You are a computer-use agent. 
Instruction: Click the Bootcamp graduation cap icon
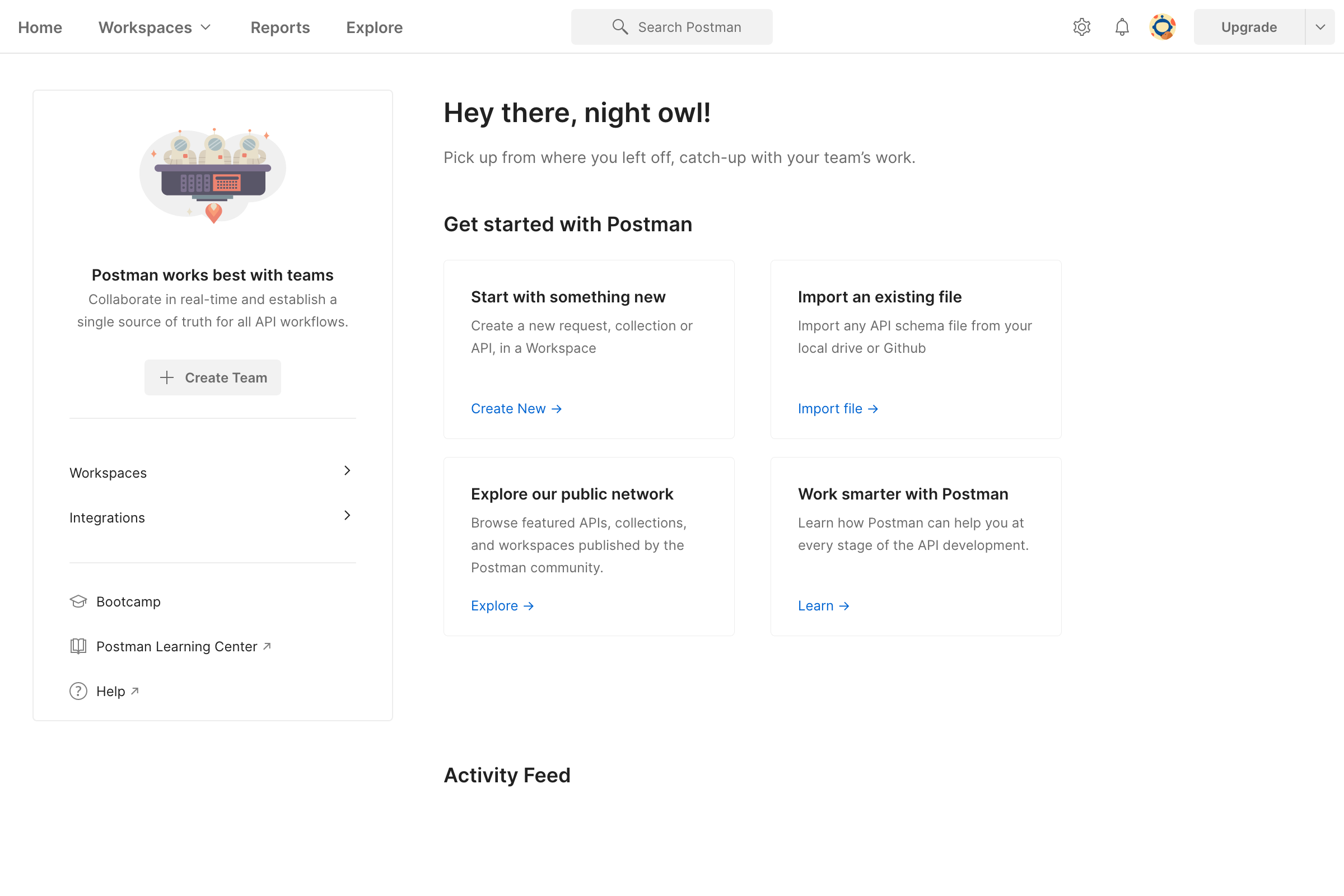(78, 601)
